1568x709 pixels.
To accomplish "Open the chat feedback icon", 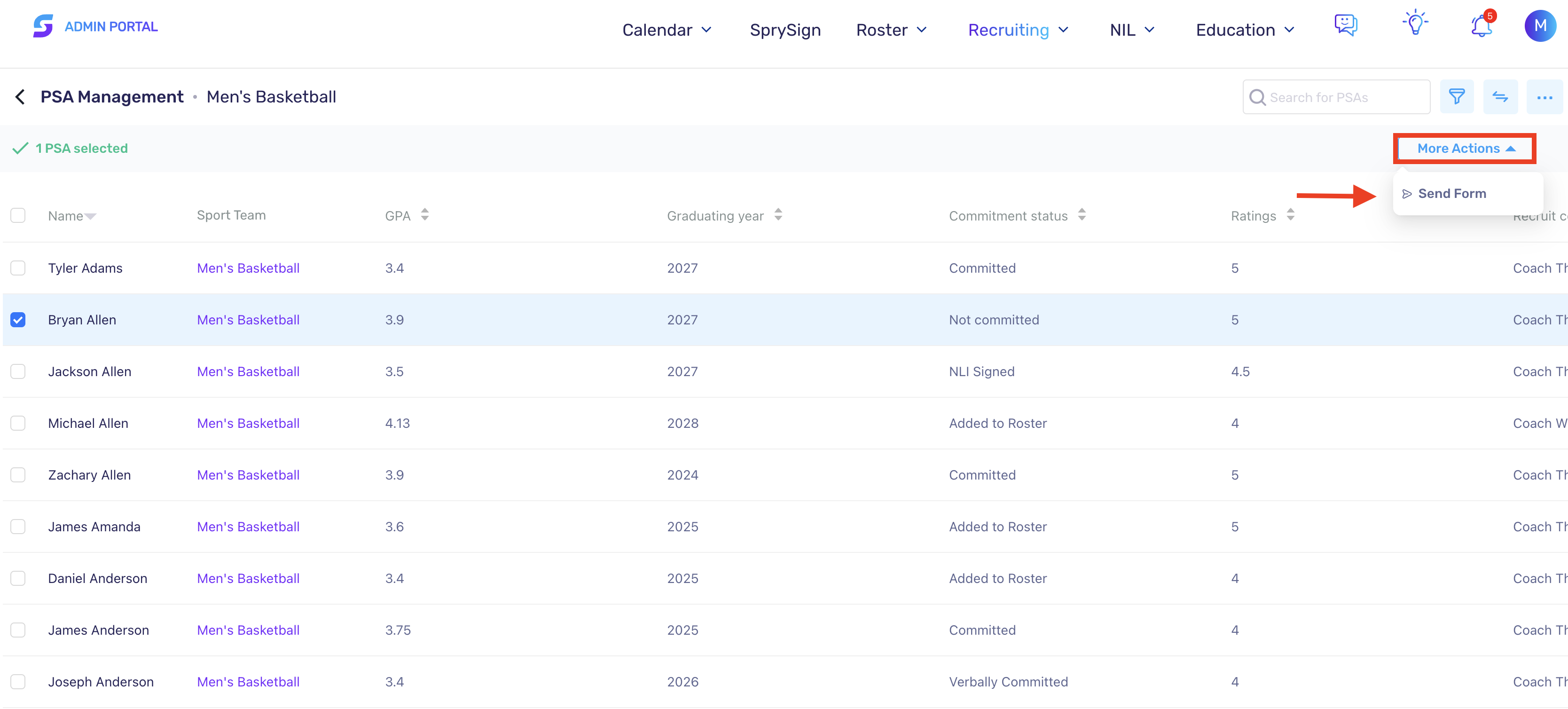I will (1346, 25).
